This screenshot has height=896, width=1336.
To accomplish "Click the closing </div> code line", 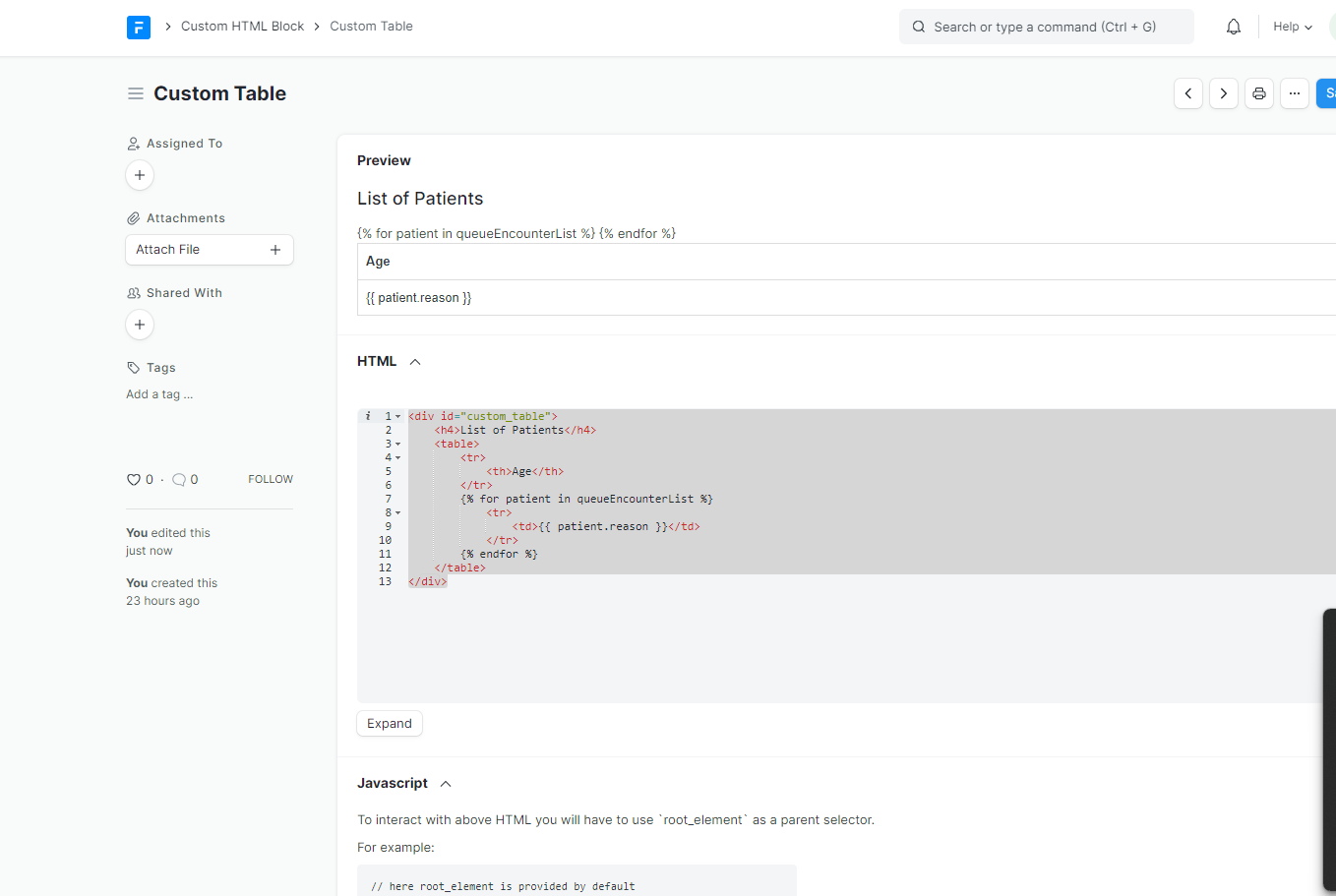I will pos(427,582).
